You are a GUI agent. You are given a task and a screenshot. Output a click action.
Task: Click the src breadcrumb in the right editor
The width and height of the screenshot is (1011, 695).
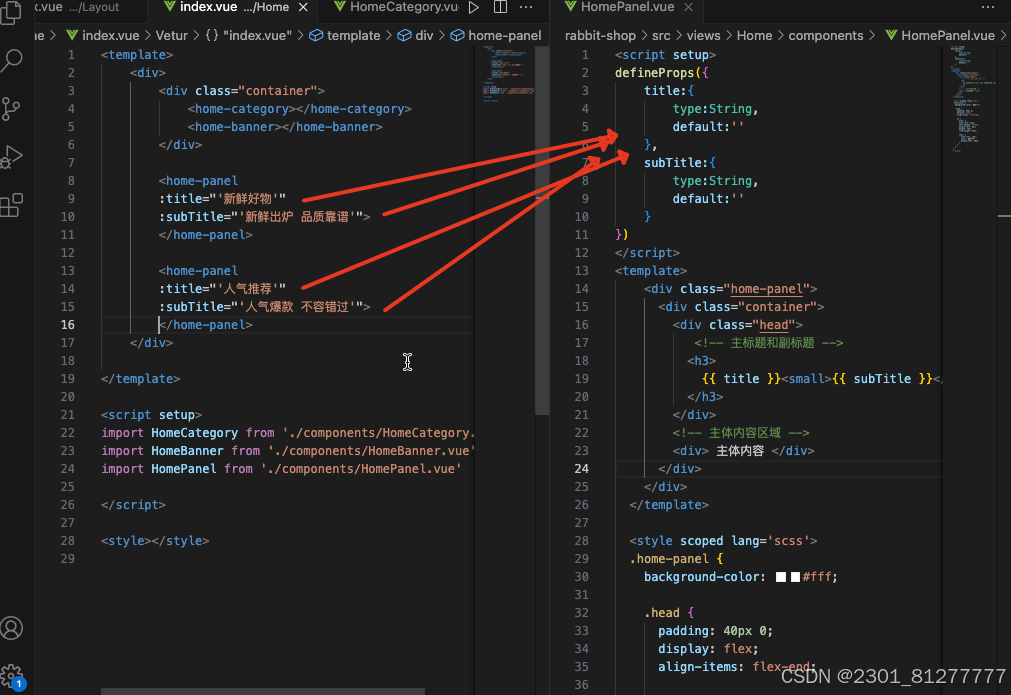661,35
